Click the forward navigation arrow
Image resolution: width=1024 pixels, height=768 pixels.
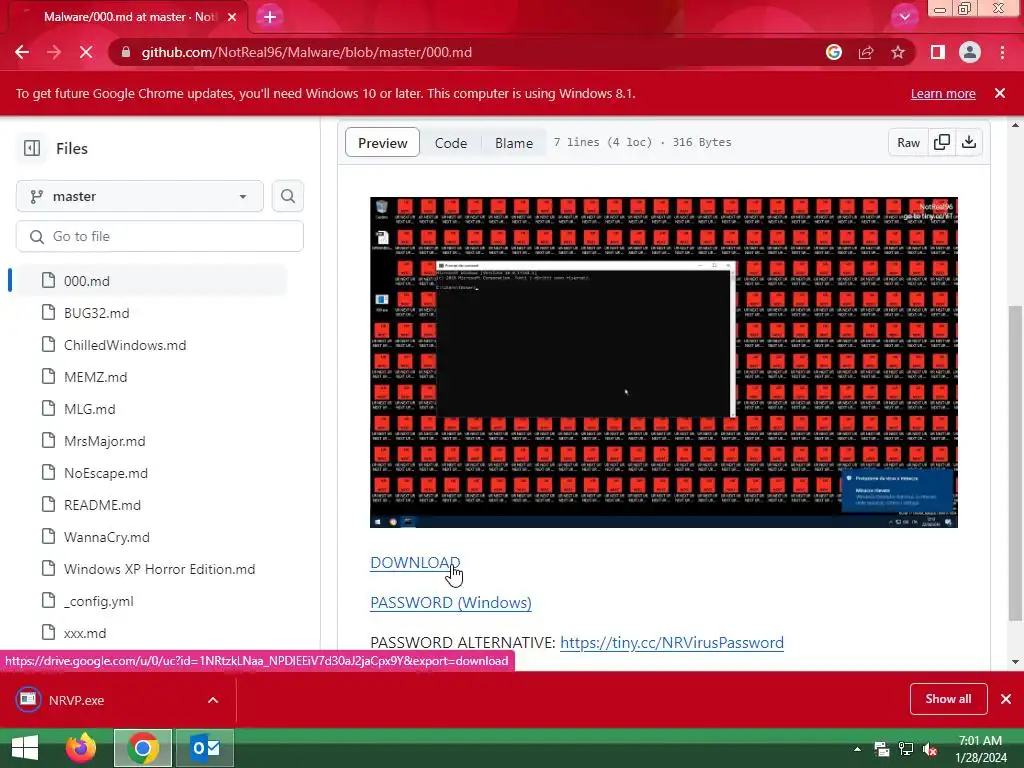[54, 52]
